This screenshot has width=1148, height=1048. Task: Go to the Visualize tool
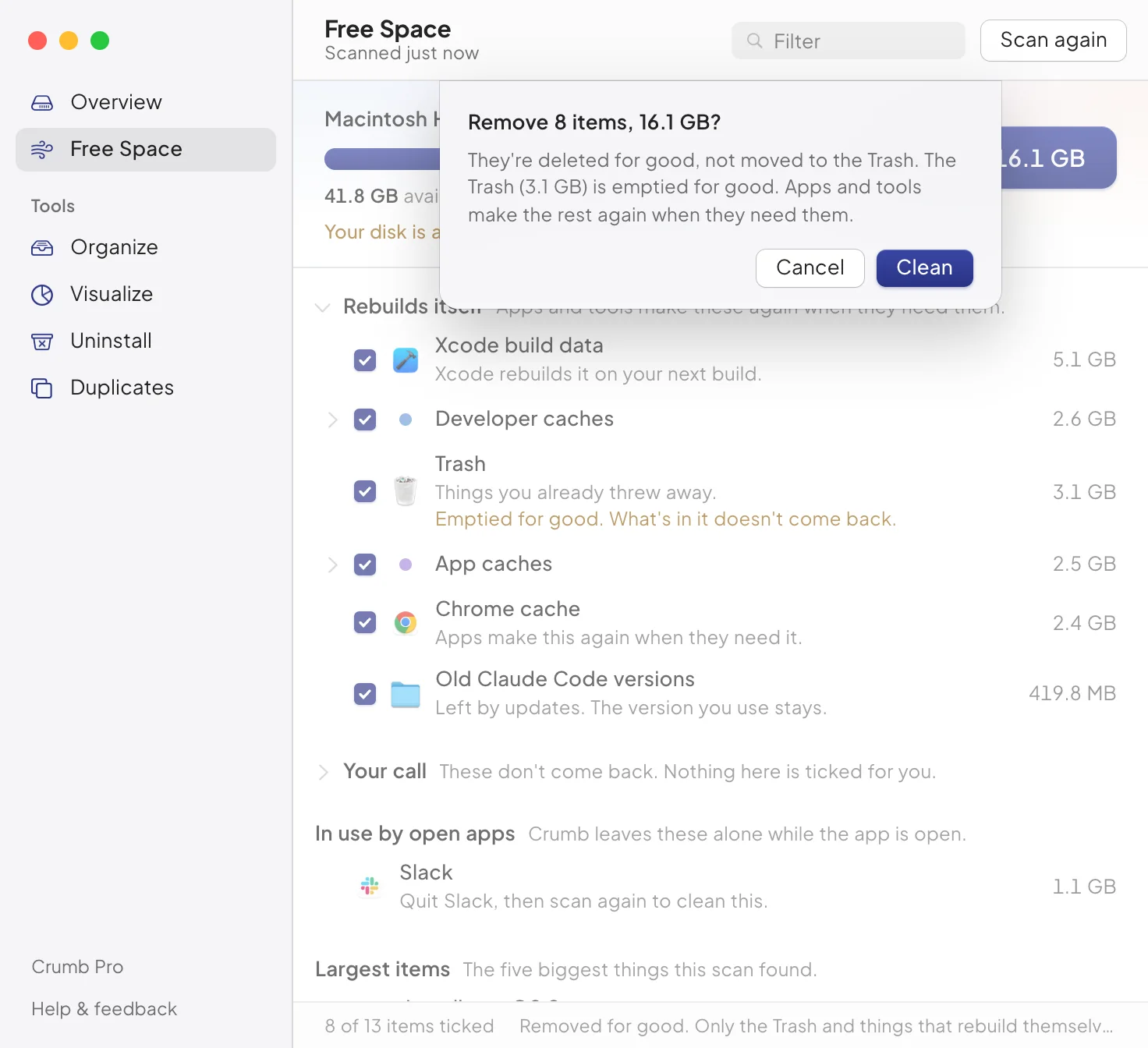tap(146, 294)
